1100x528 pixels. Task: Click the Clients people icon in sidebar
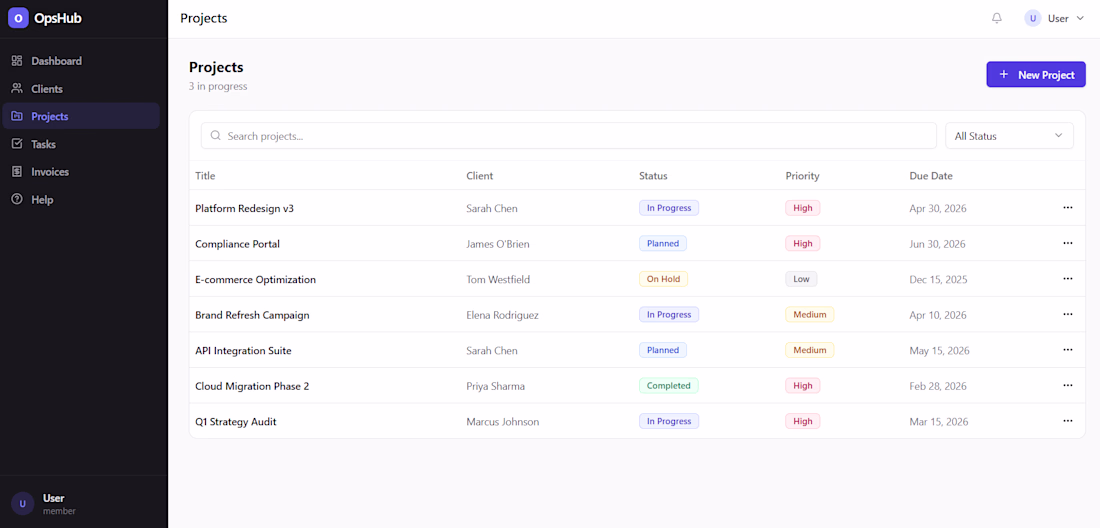(17, 89)
